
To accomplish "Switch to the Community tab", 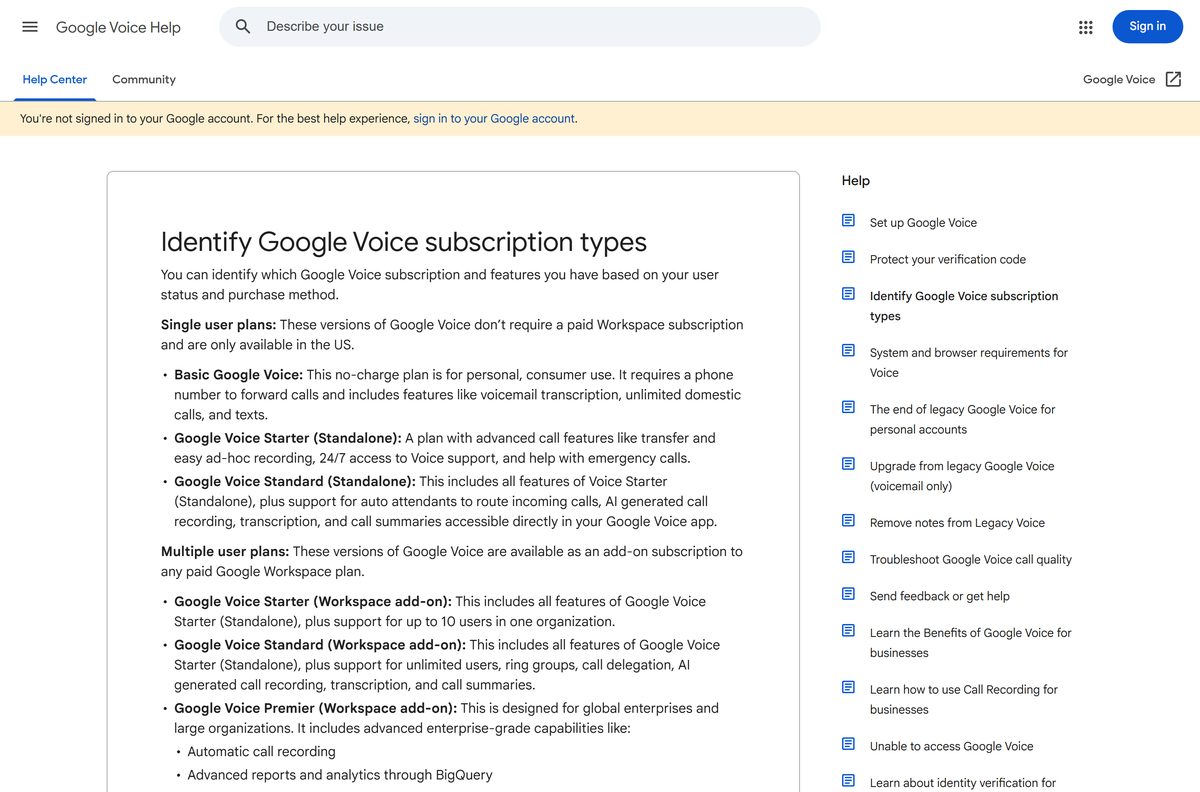I will tap(144, 79).
